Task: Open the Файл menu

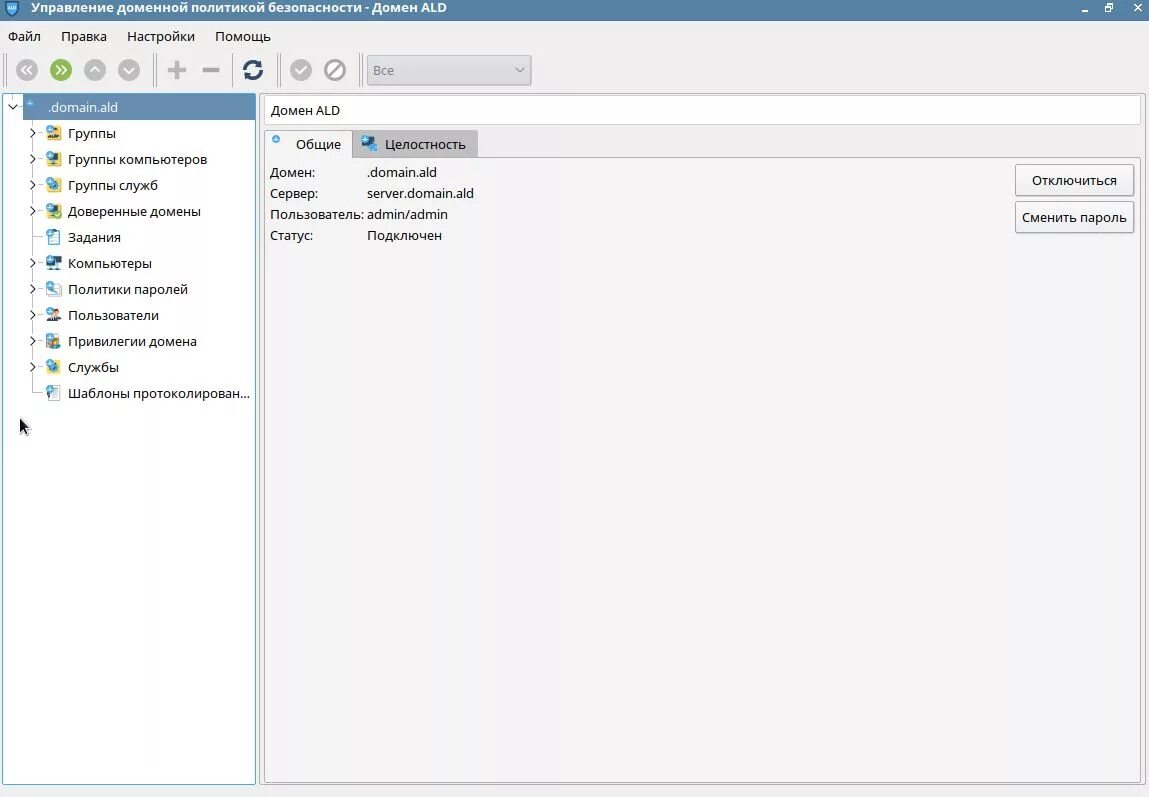Action: tap(24, 37)
